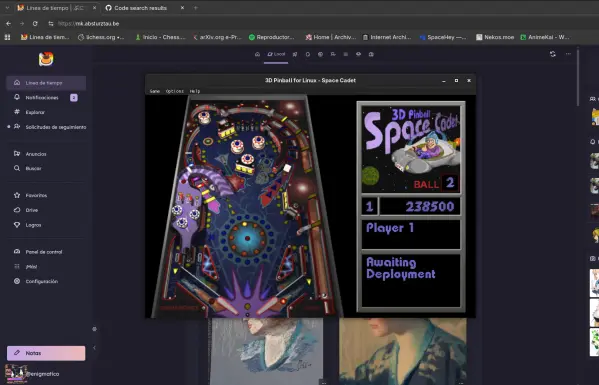Open Explorar hashtag section
The image size is (599, 385).
[x=46, y=112]
